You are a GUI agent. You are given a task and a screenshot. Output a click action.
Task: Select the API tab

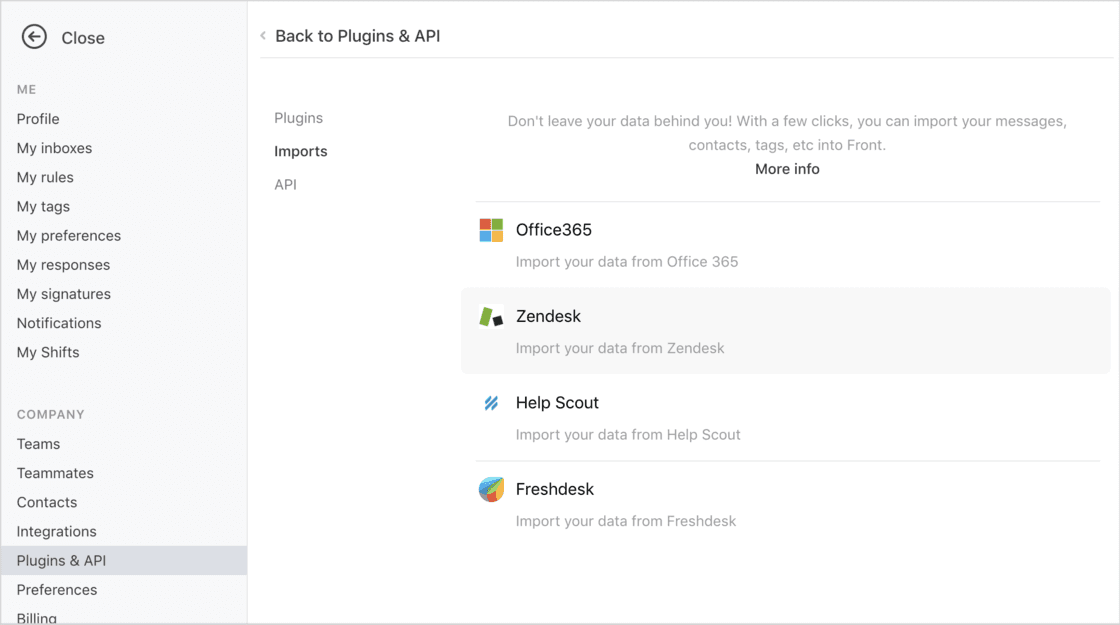(285, 184)
